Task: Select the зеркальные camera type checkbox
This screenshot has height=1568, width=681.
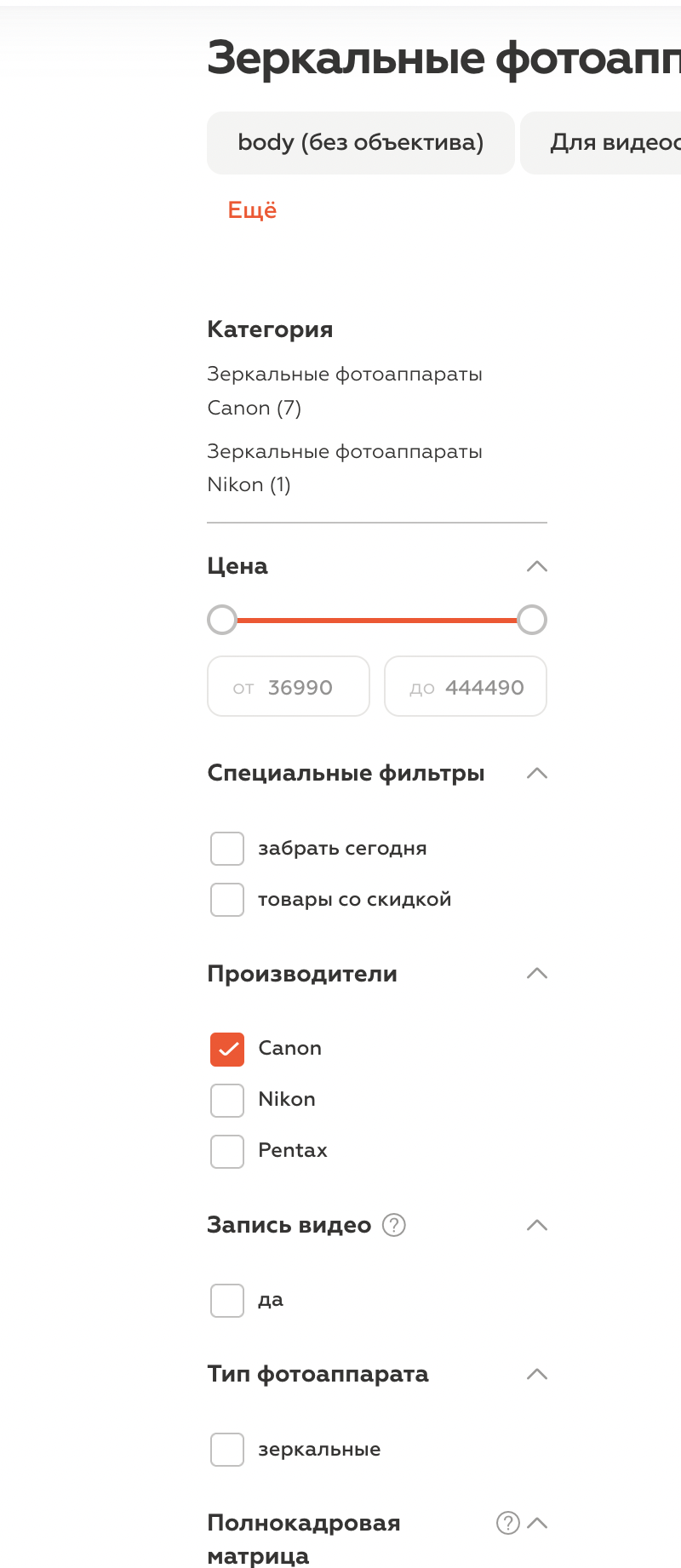Action: 227,1450
